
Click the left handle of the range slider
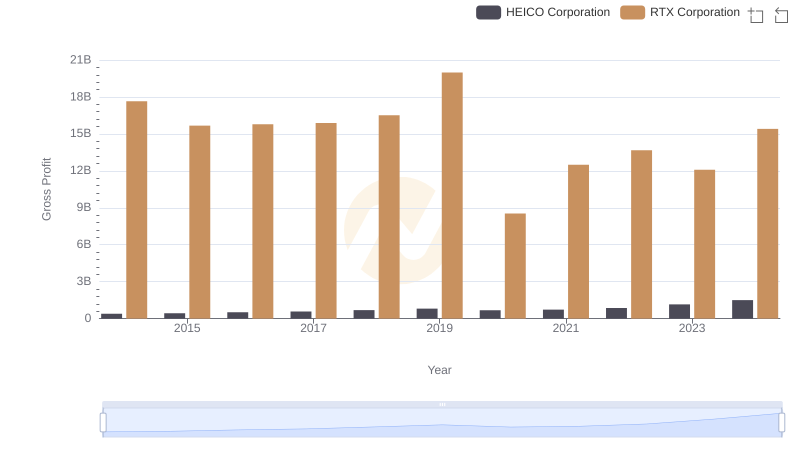coord(103,423)
